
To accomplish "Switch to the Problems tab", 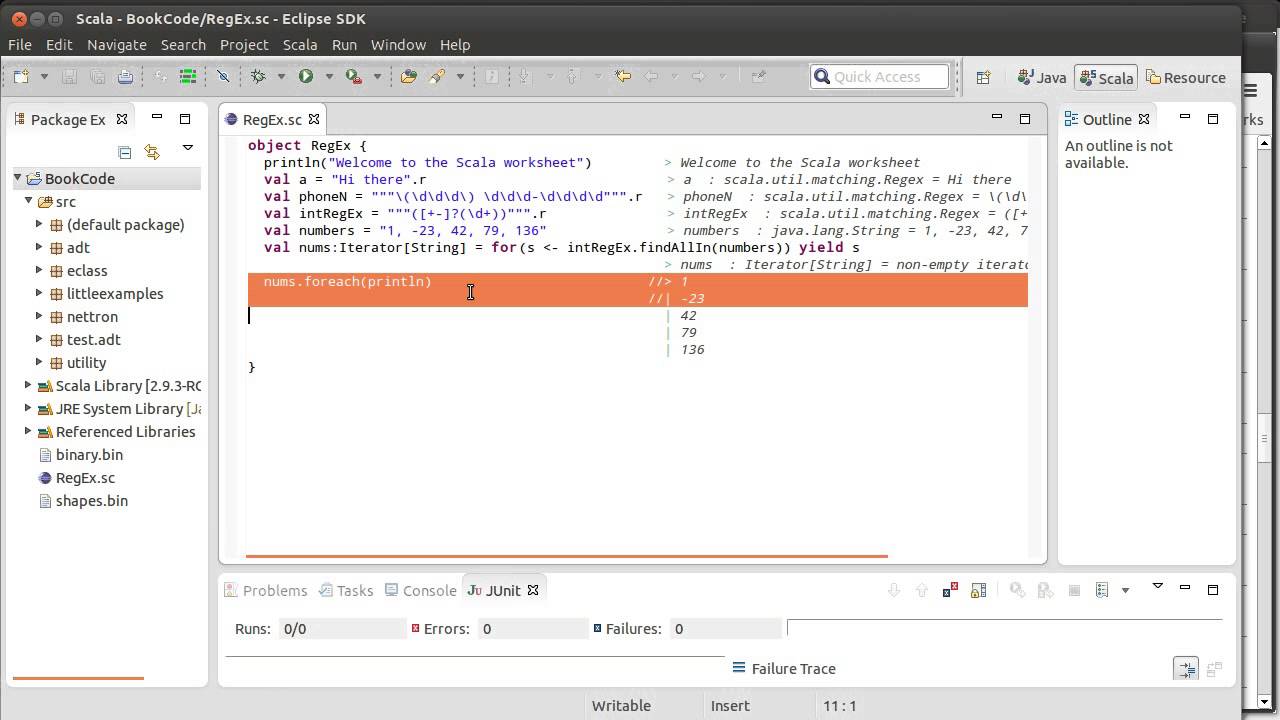I will pos(266,590).
